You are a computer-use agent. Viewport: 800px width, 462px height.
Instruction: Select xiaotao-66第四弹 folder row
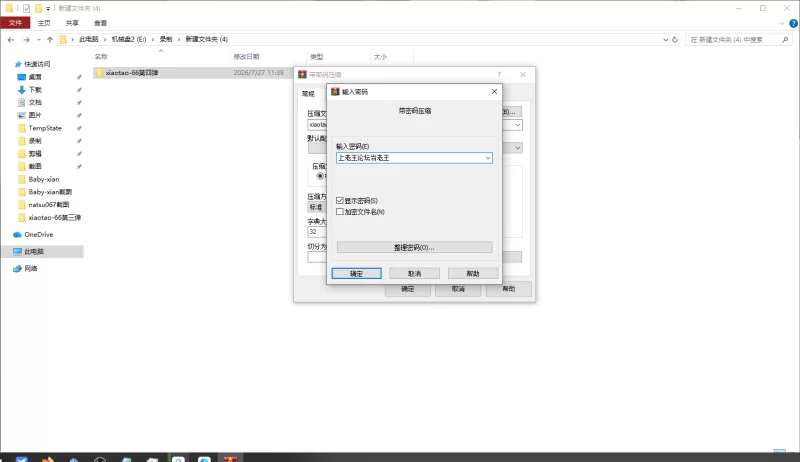(193, 72)
